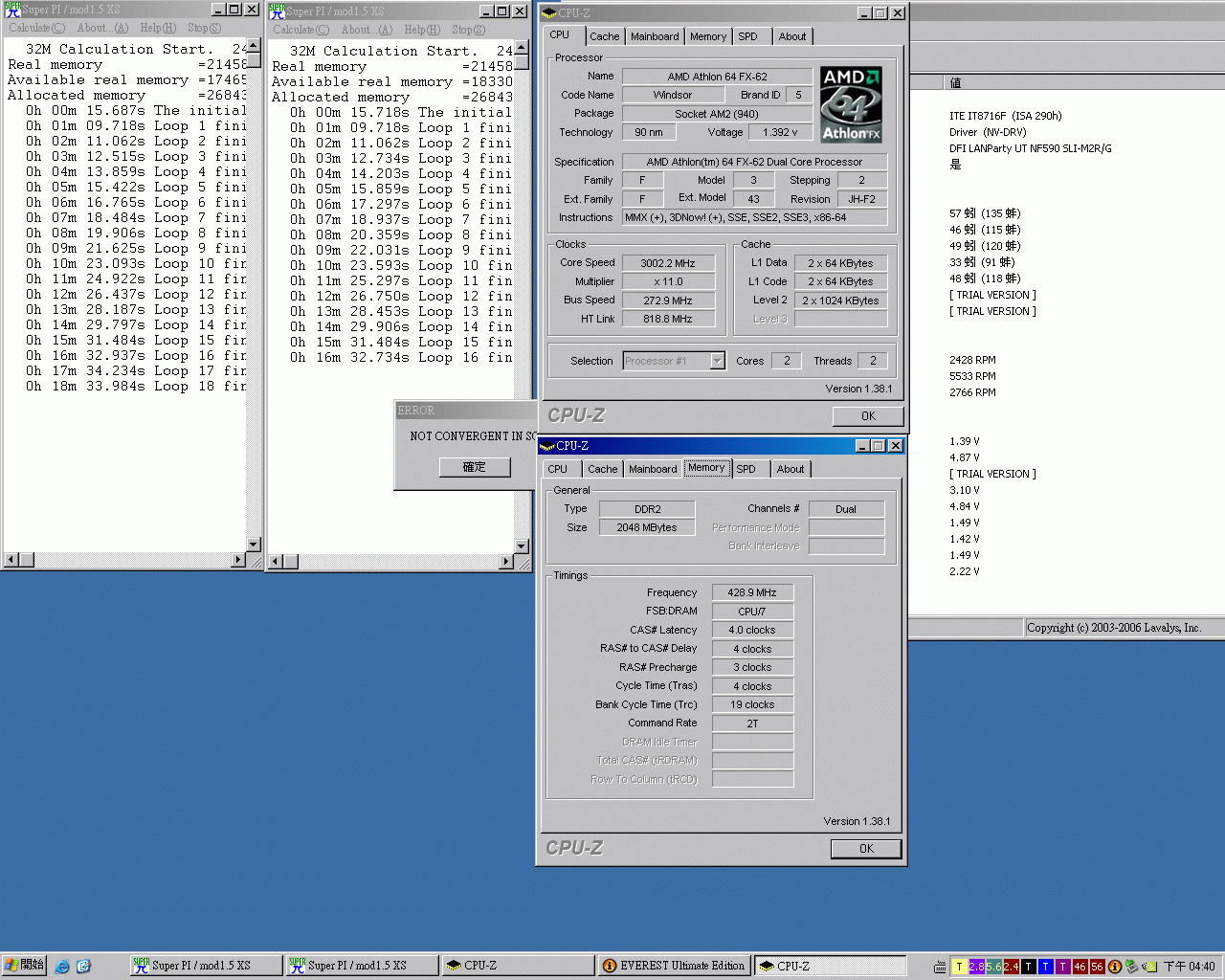Click the blue T tray icon
Screen dimensions: 1225x980
click(x=1045, y=967)
